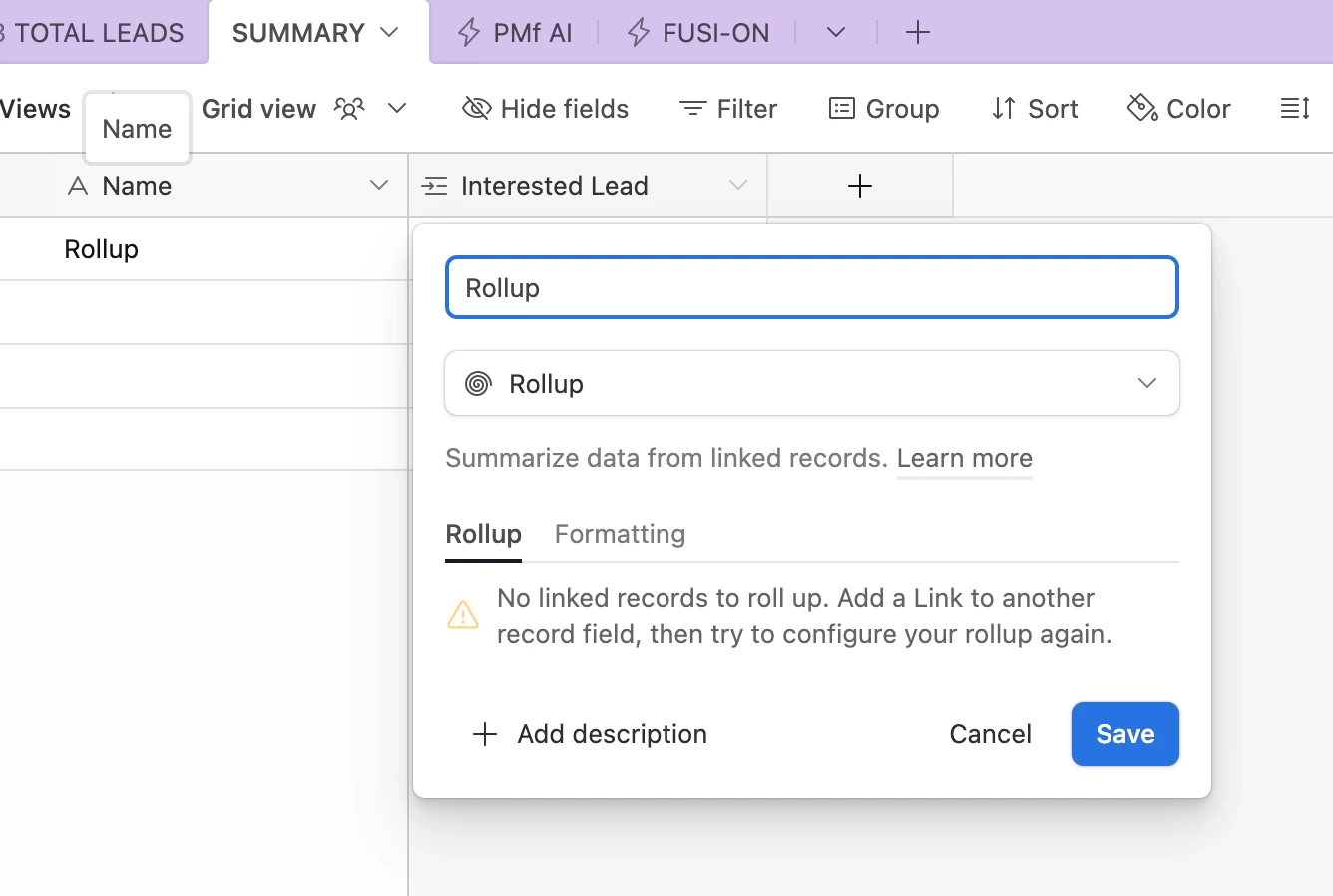Screen dimensions: 1333x896
Task: Show more tables chevron in tab bar
Action: click(836, 33)
